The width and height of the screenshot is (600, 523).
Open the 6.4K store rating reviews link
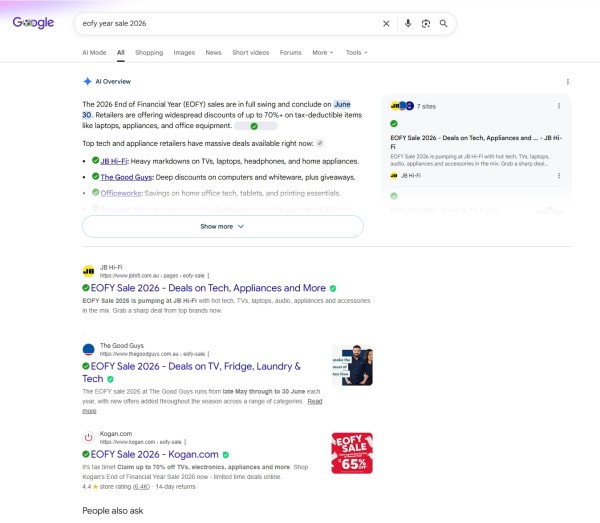pyautogui.click(x=141, y=487)
